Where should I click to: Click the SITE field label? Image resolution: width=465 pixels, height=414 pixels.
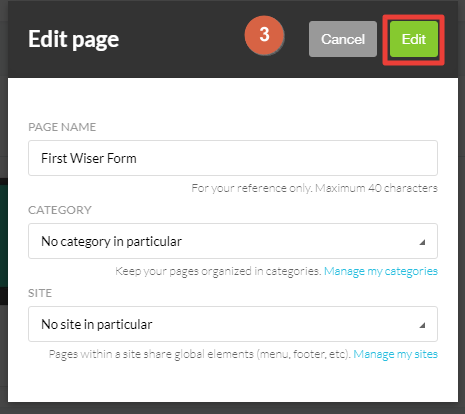click(40, 293)
